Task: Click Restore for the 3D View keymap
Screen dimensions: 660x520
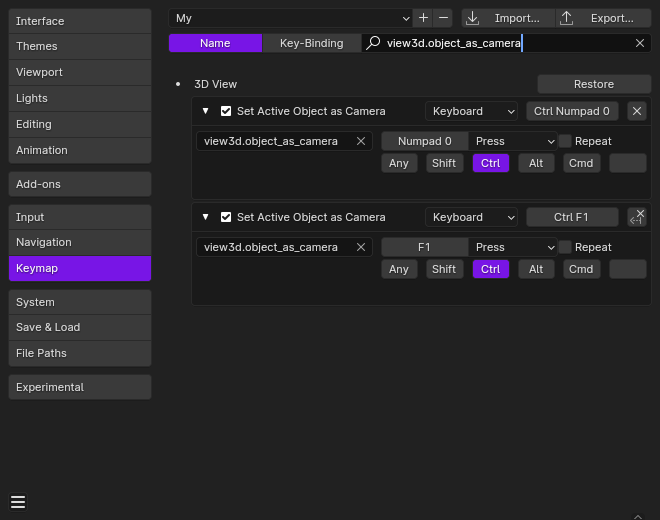Action: [x=594, y=84]
